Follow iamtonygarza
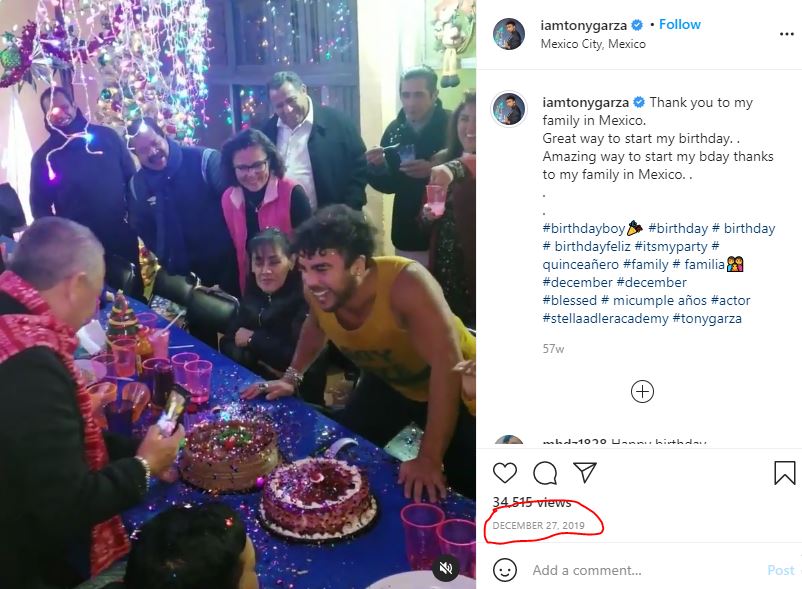802x589 pixels. pyautogui.click(x=680, y=25)
